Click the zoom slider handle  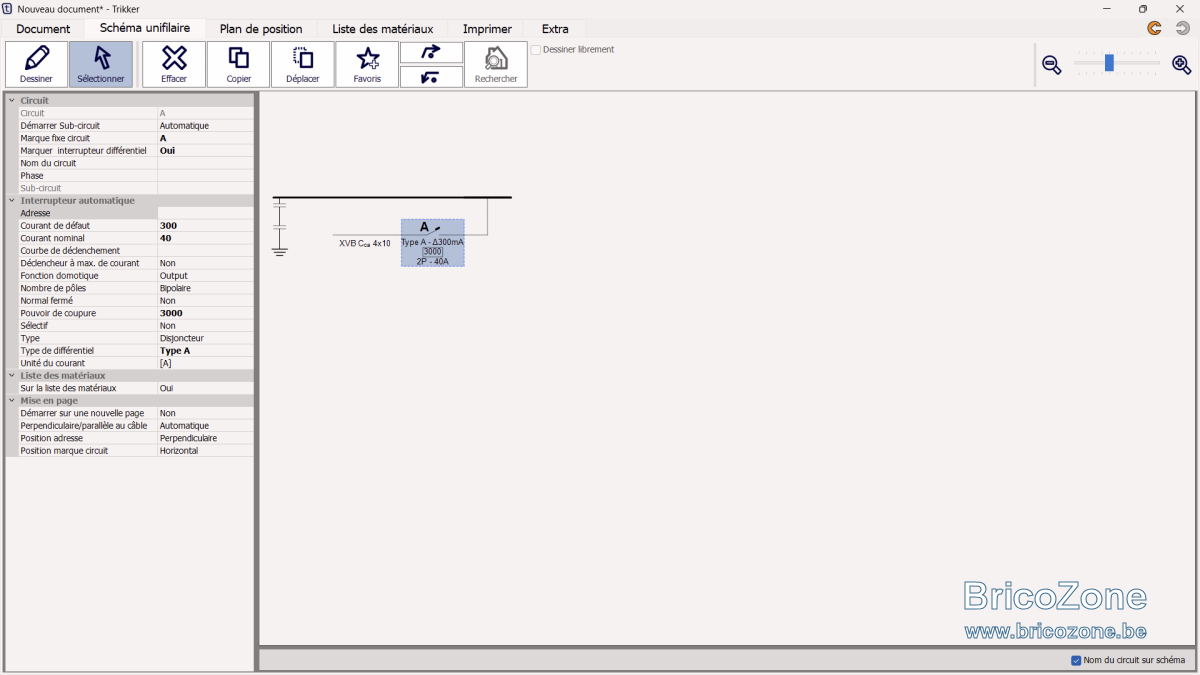point(1109,63)
